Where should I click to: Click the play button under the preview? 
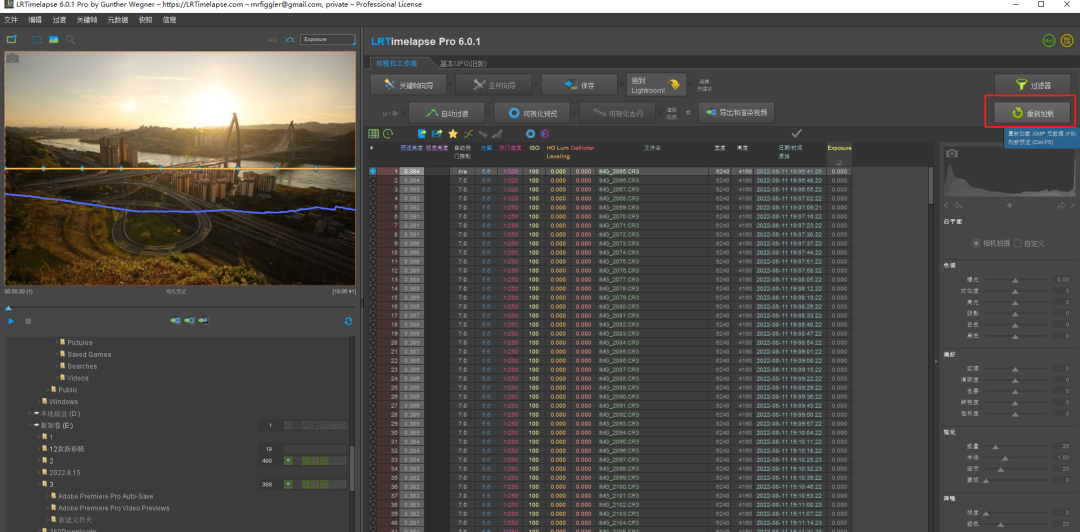pos(11,321)
